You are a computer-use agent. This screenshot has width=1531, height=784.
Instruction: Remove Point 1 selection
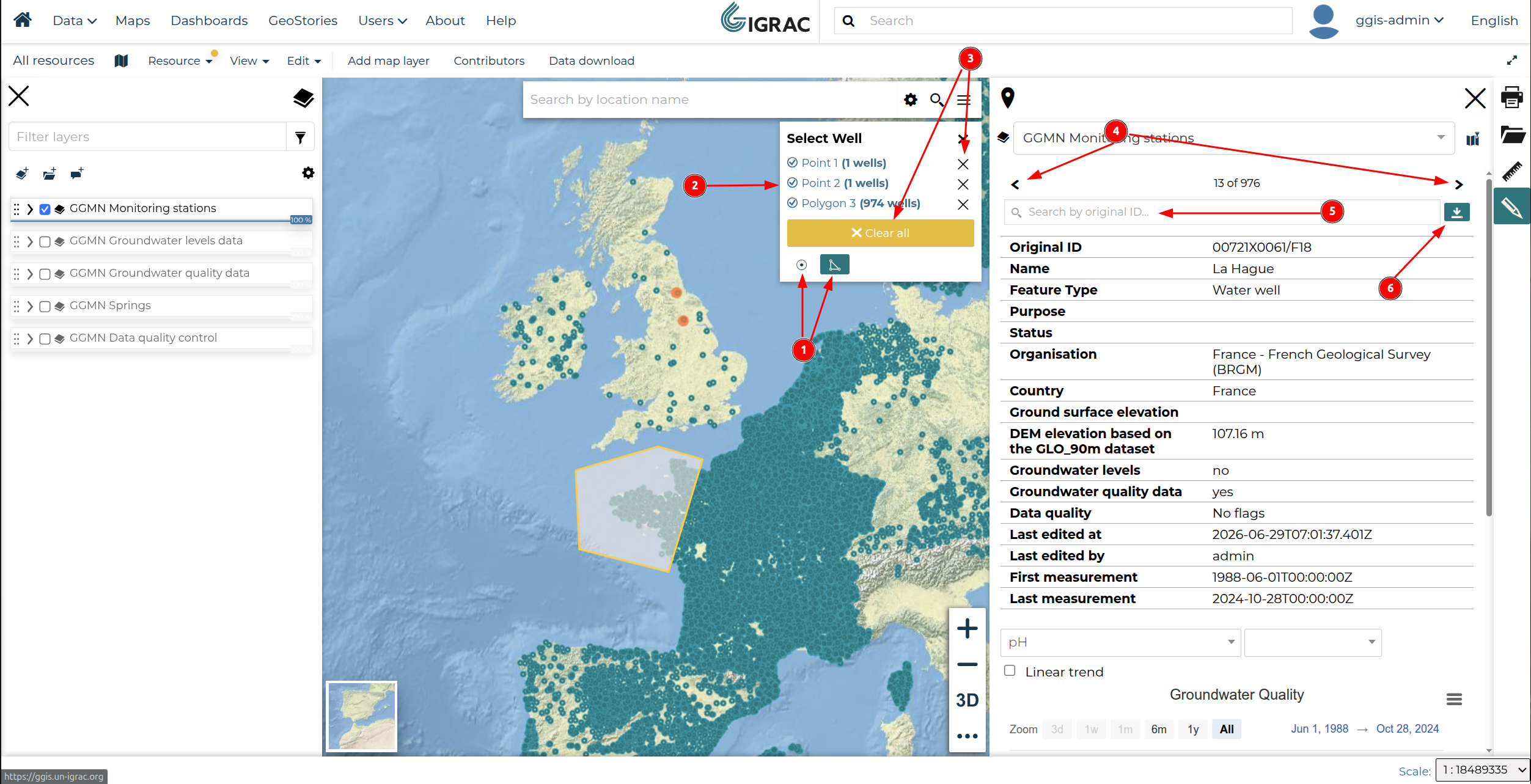(x=963, y=164)
